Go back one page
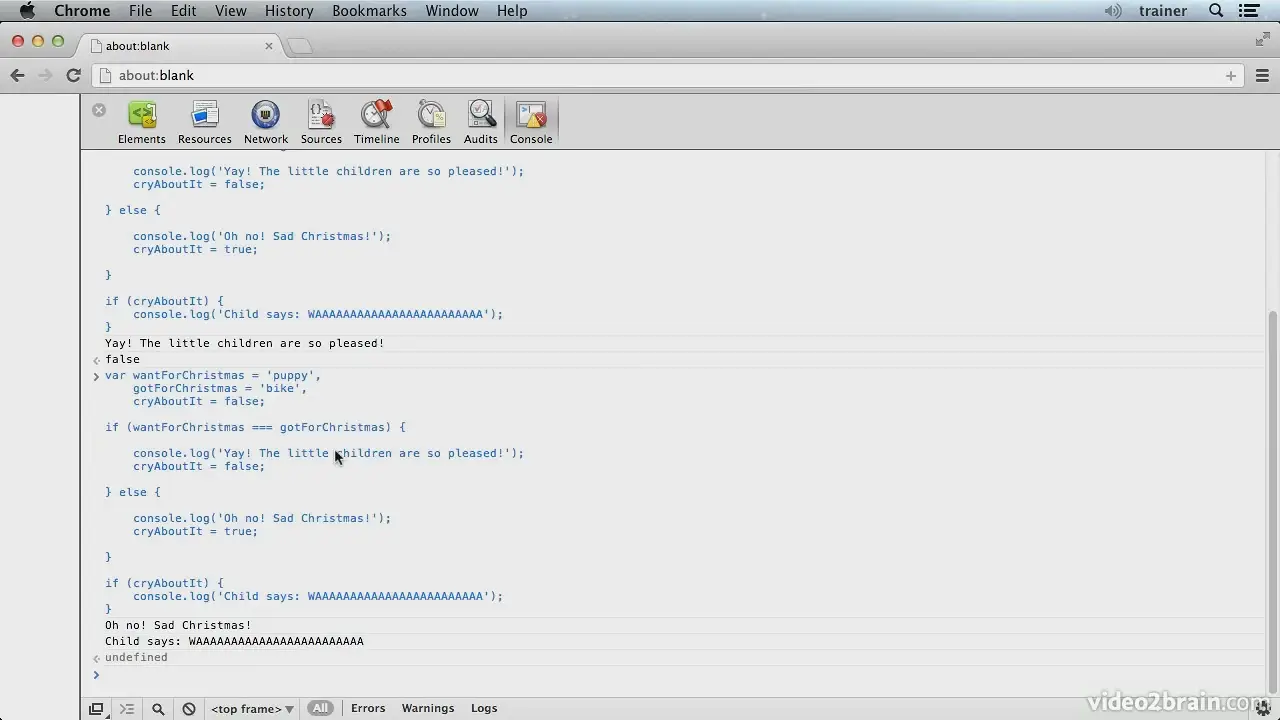This screenshot has height=720, width=1280. coord(18,75)
